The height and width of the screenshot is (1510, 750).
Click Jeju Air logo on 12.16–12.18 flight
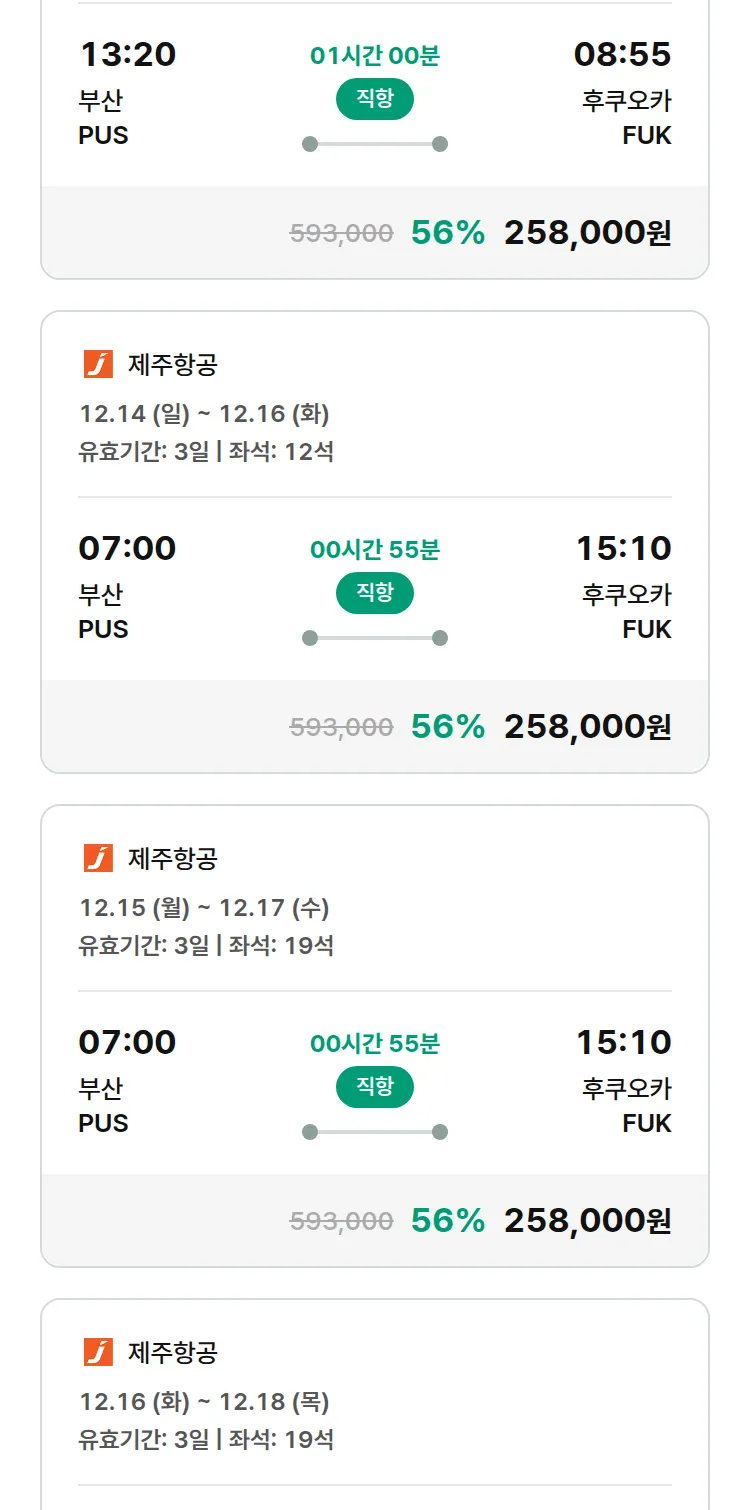(x=98, y=1353)
